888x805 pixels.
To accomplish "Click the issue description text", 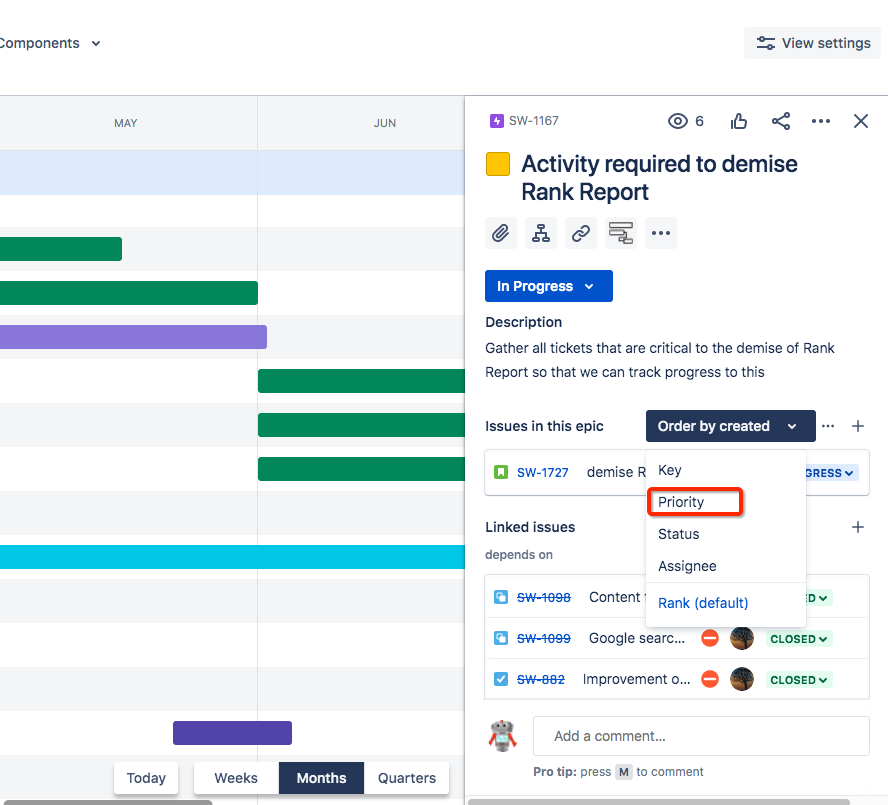I will pos(660,360).
